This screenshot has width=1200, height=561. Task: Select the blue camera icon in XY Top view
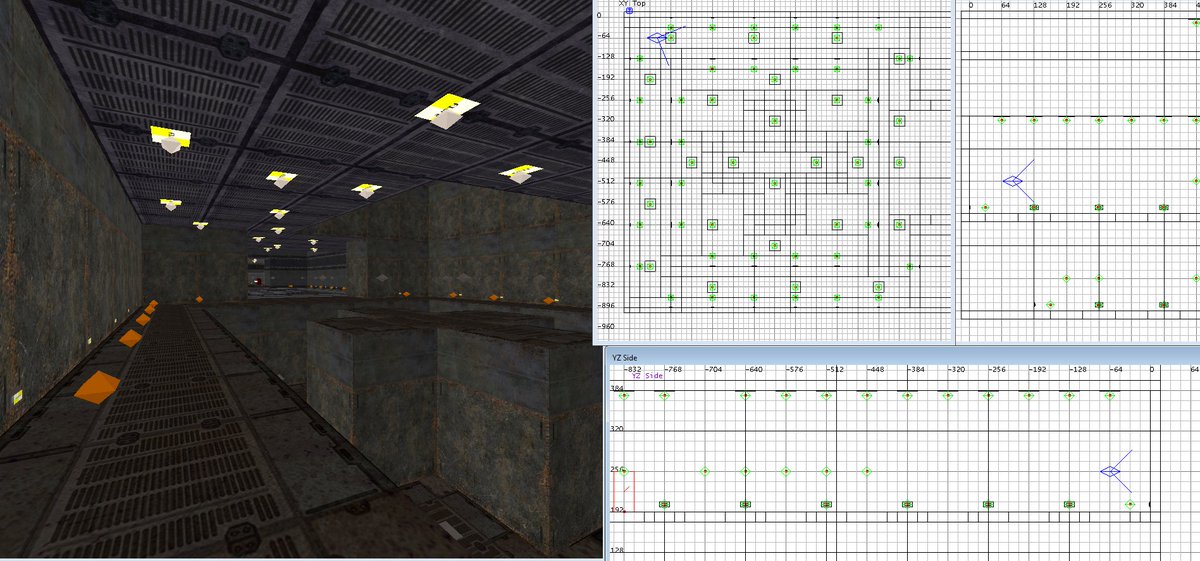657,38
